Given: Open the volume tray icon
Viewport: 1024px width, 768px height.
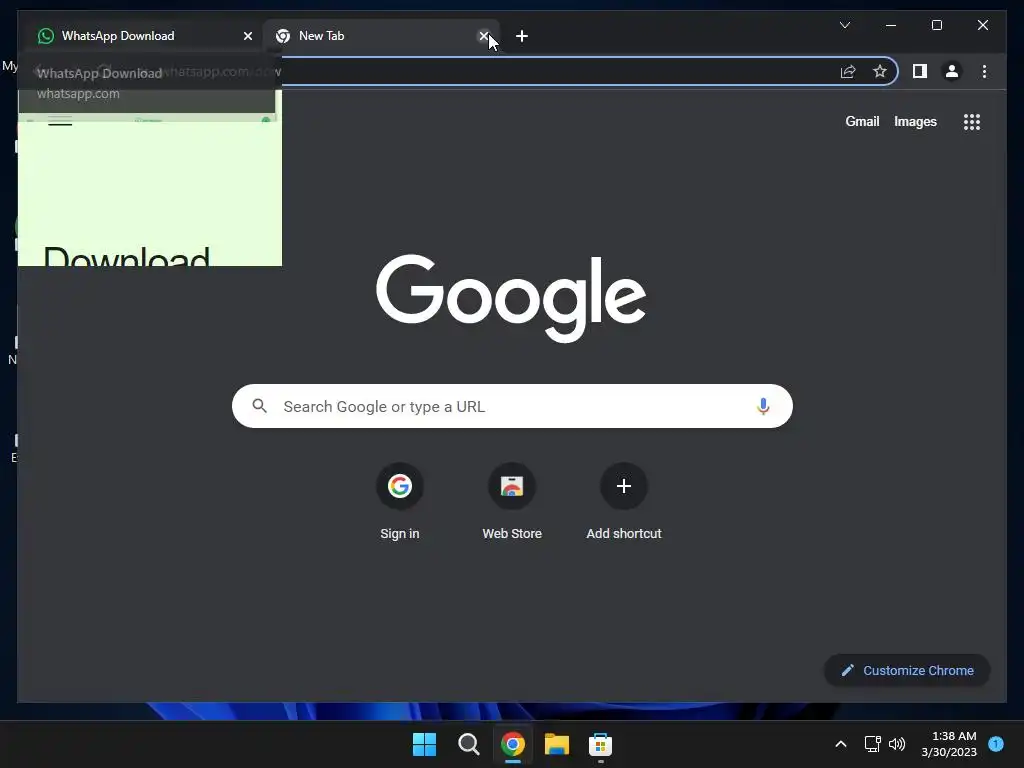Looking at the screenshot, I should coord(897,744).
